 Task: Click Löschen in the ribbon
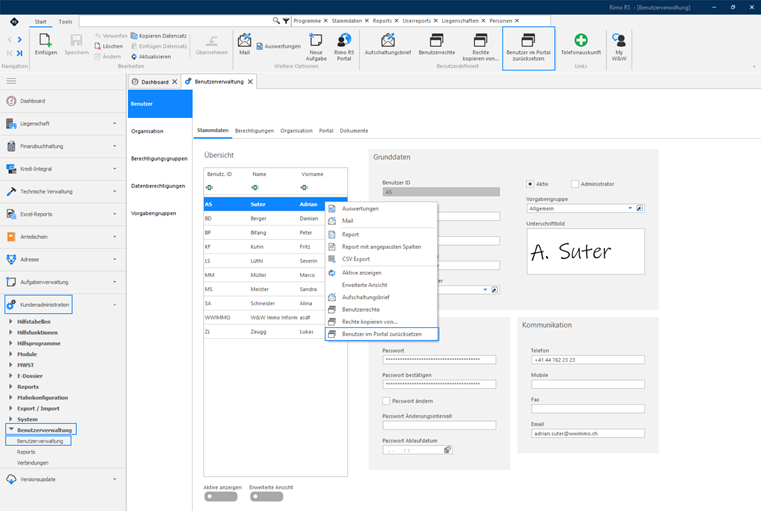click(109, 46)
